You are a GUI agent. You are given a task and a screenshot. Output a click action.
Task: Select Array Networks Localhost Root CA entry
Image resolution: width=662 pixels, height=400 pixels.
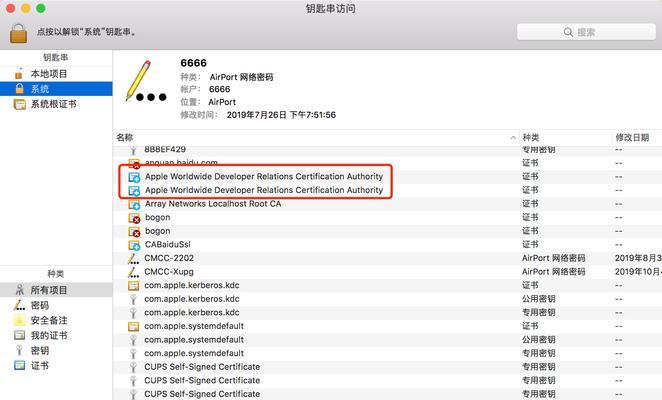point(387,204)
